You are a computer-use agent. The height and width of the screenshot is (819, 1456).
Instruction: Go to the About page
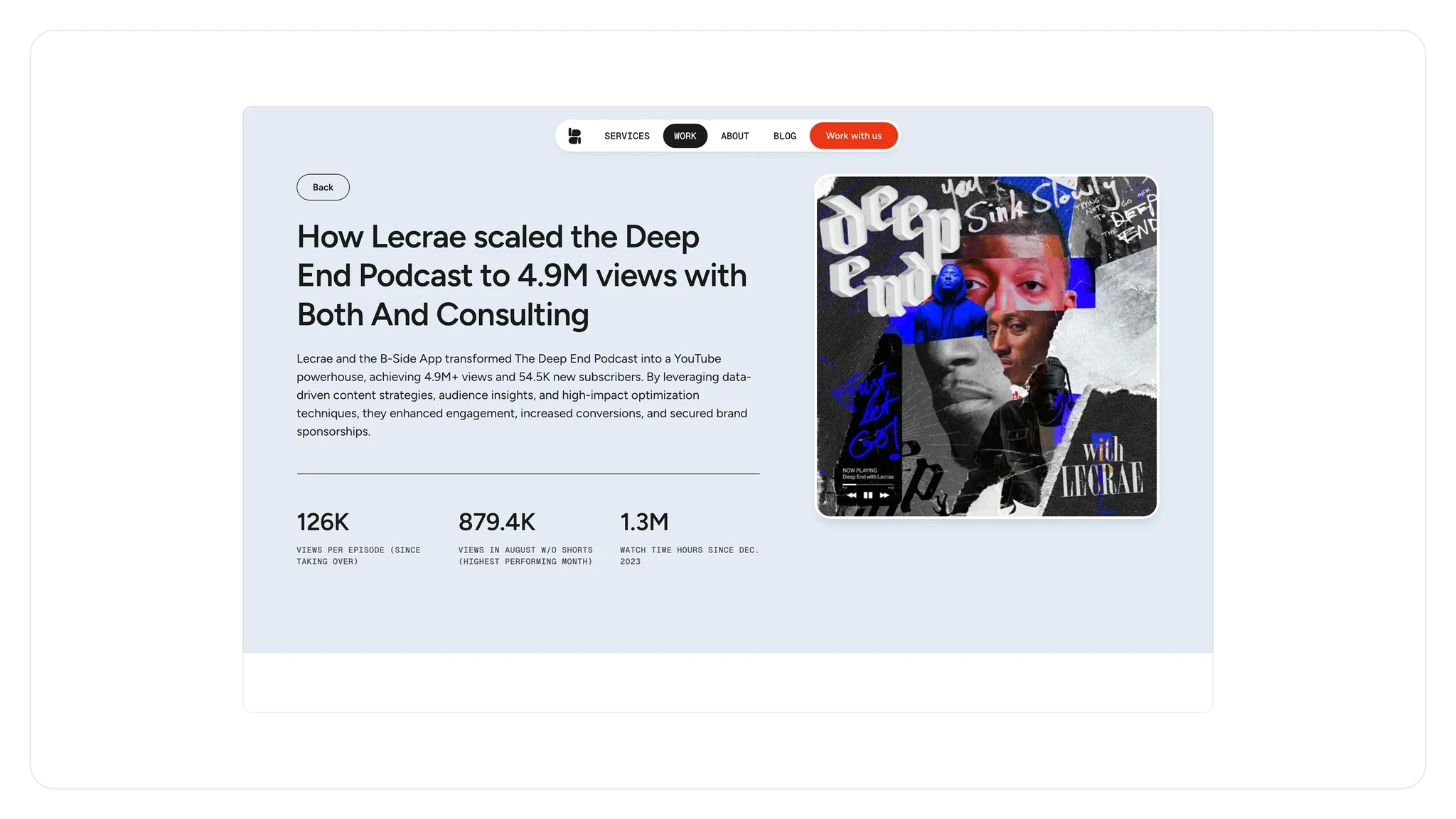pos(734,136)
